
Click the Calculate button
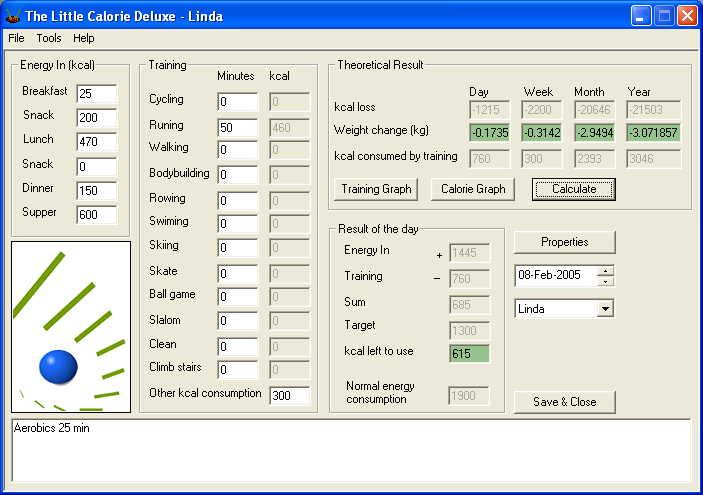574,189
